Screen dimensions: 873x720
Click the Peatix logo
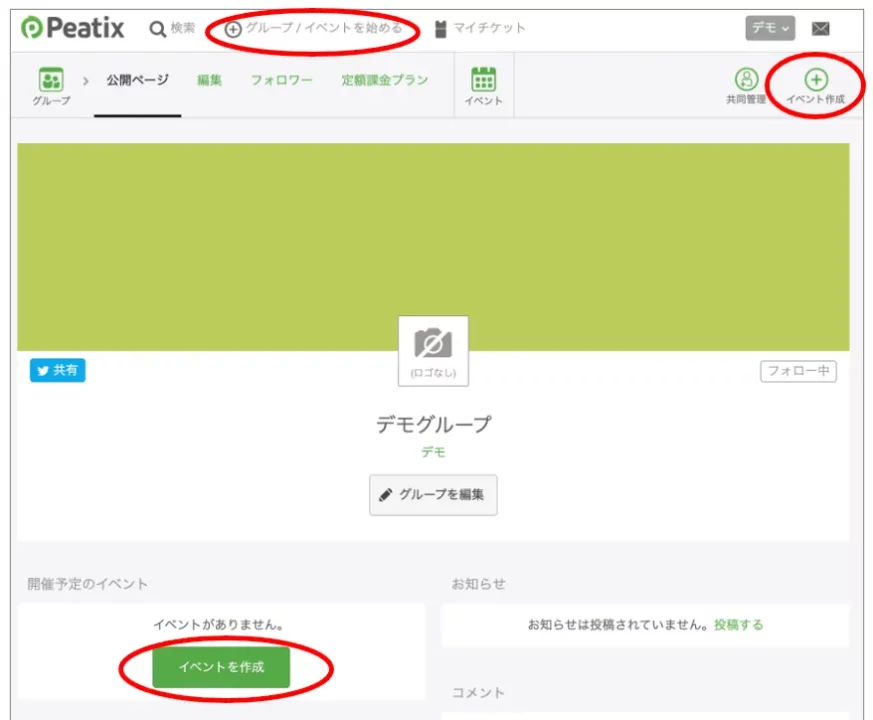[72, 28]
